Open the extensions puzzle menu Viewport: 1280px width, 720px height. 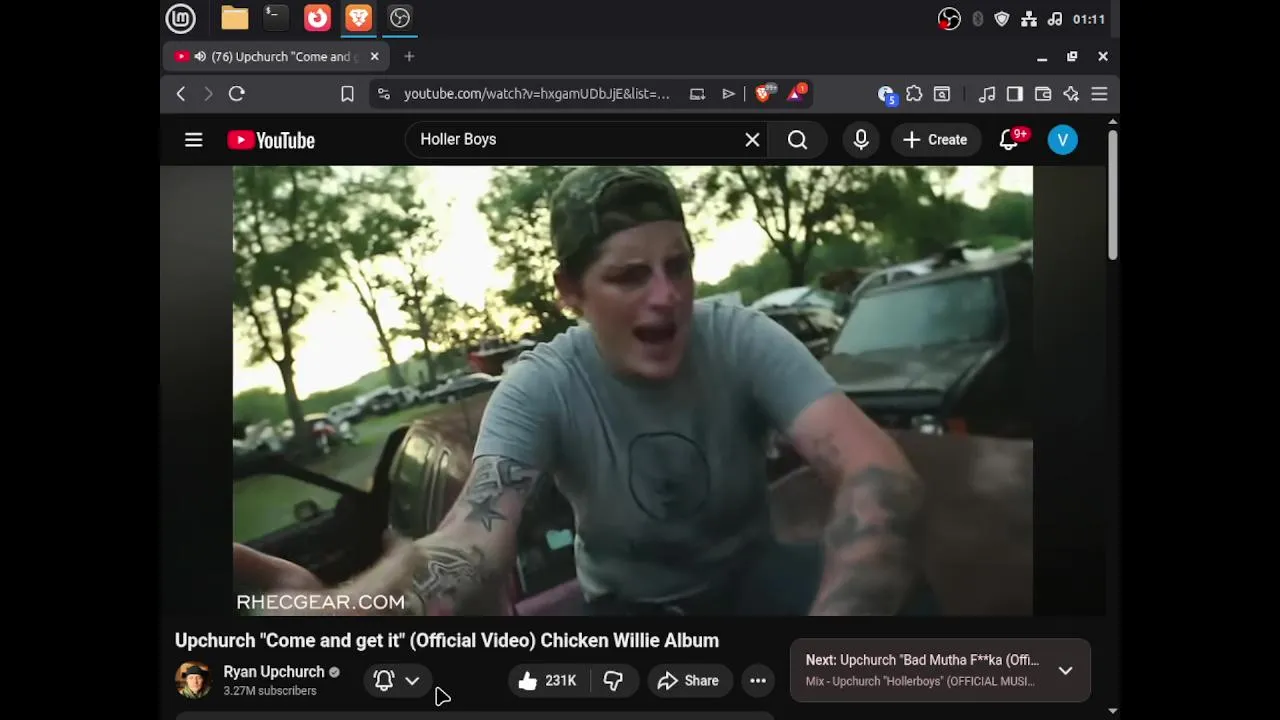(914, 94)
